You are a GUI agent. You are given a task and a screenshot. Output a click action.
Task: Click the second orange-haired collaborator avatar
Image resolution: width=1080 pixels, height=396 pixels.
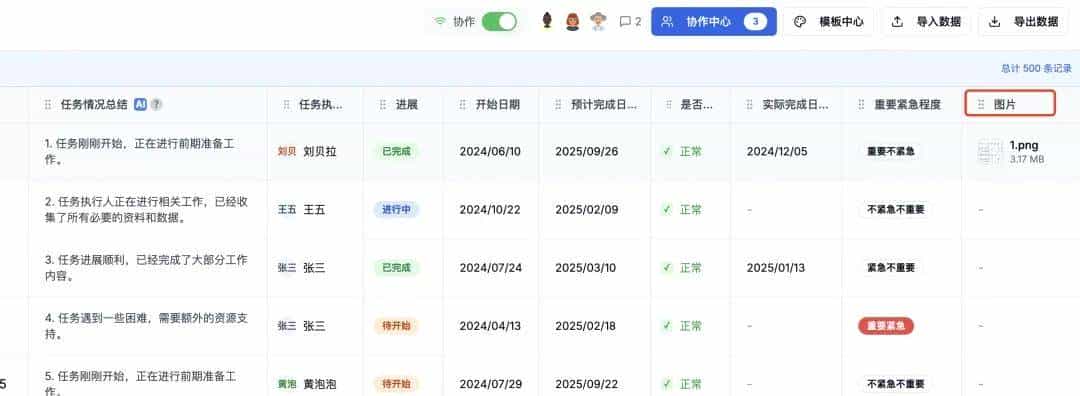point(572,21)
